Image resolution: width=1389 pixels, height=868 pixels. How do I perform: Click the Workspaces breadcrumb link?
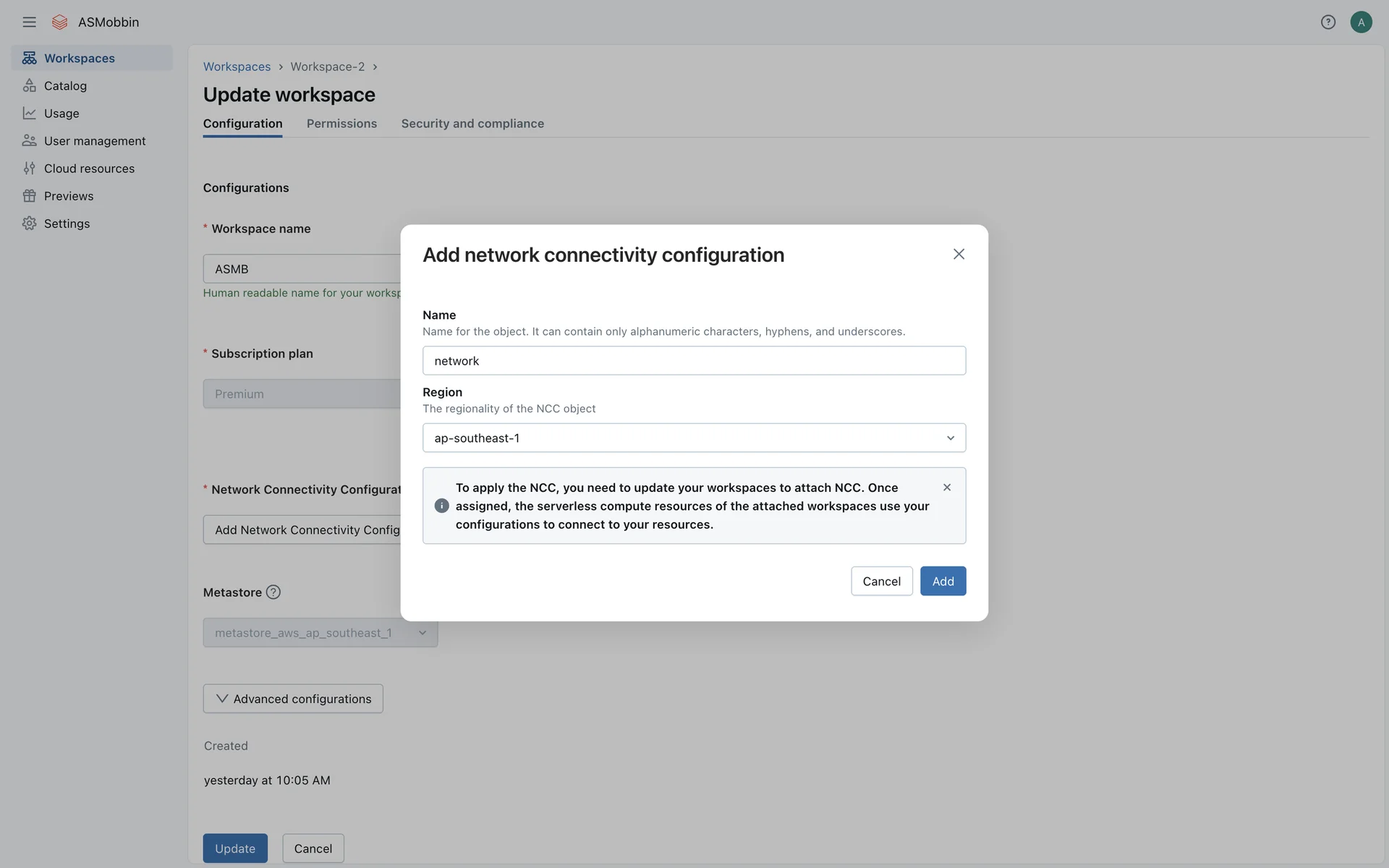[237, 67]
